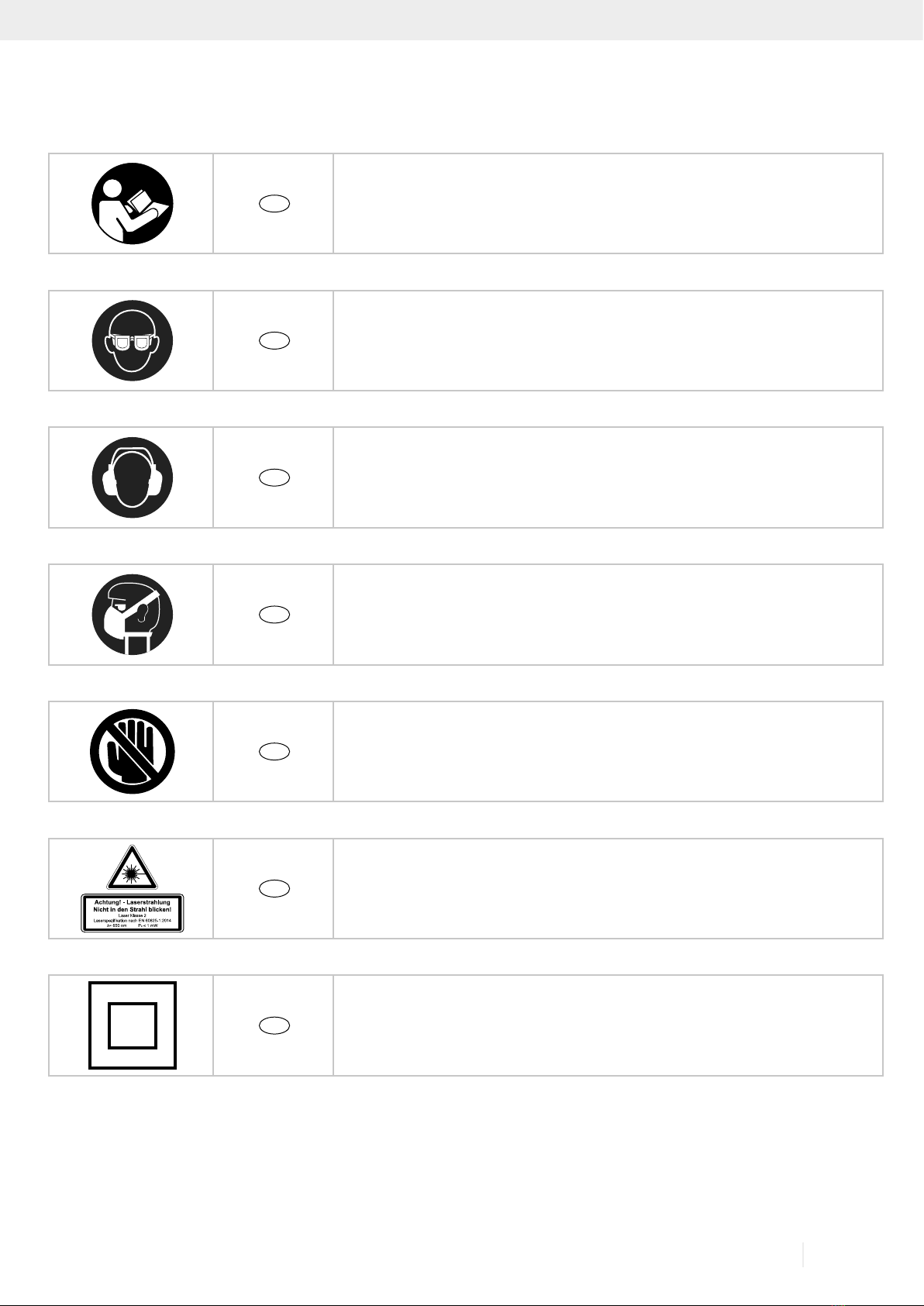
Task: Select the laser warning triangle symbol
Action: (133, 867)
